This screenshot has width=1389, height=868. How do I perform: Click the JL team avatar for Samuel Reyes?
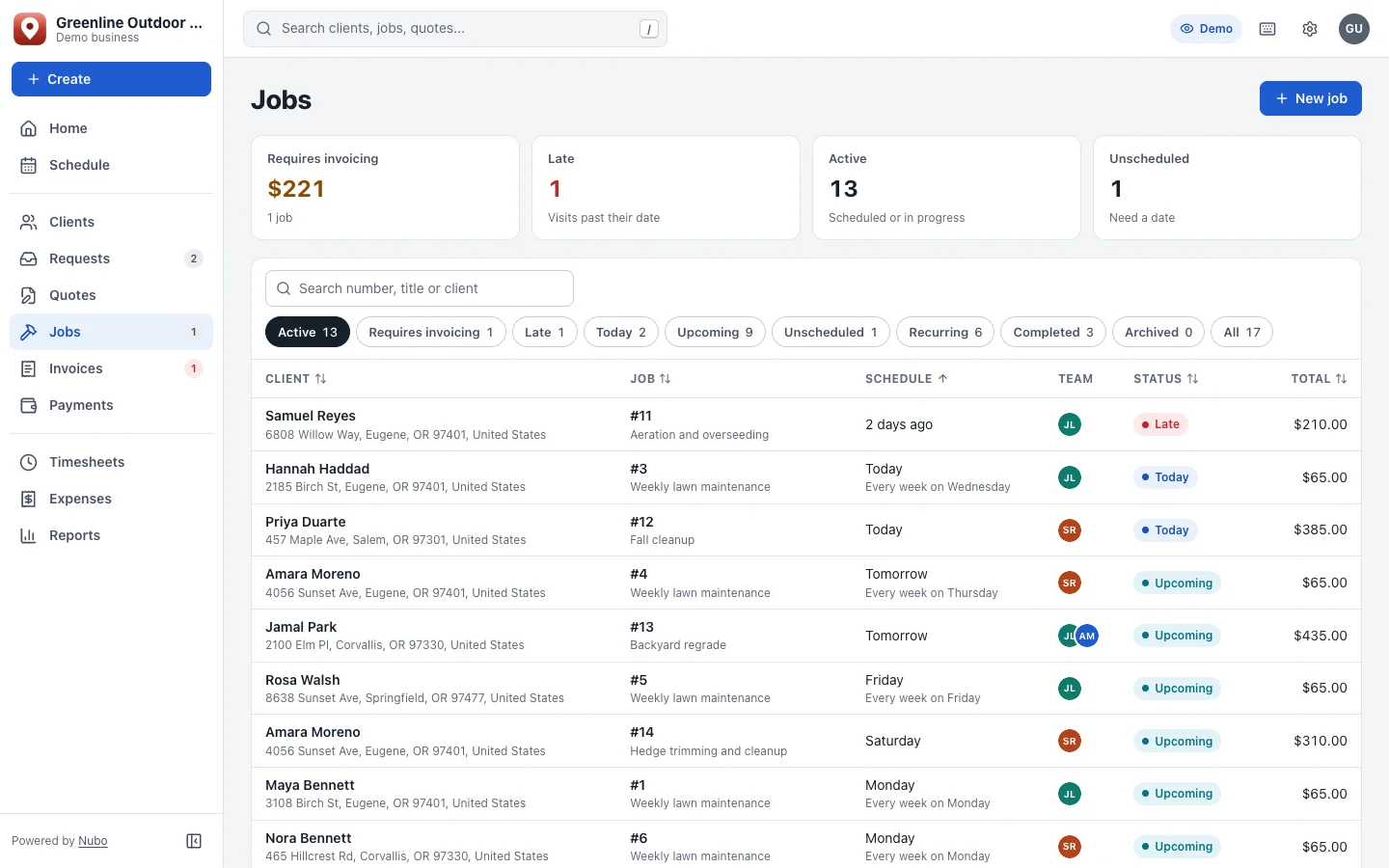(x=1069, y=424)
